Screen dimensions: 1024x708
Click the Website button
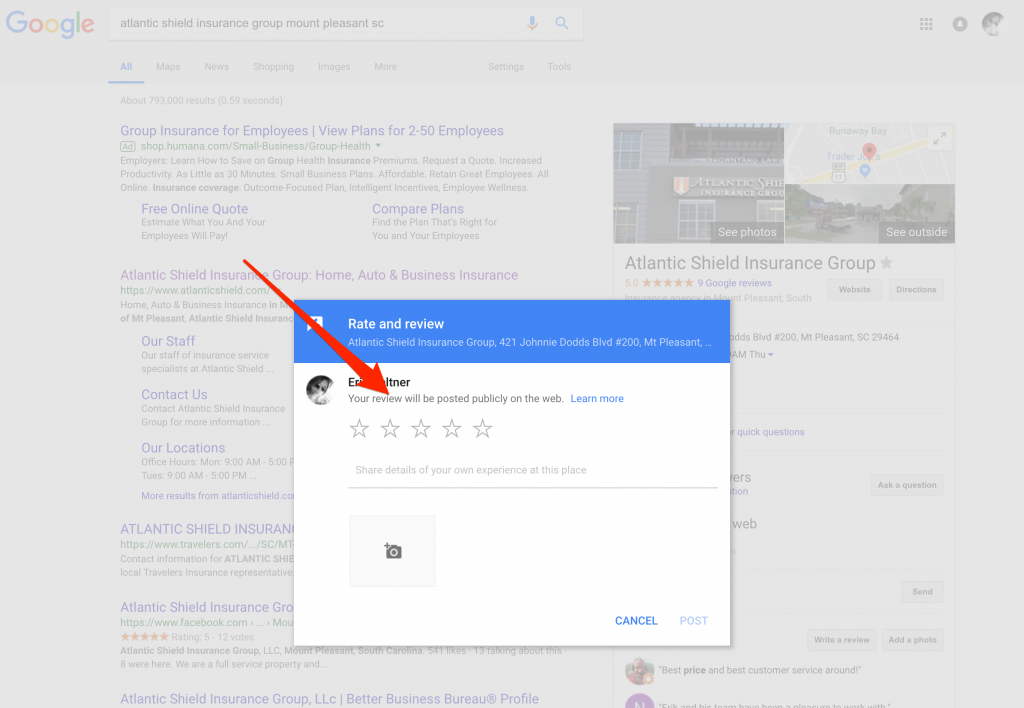854,289
